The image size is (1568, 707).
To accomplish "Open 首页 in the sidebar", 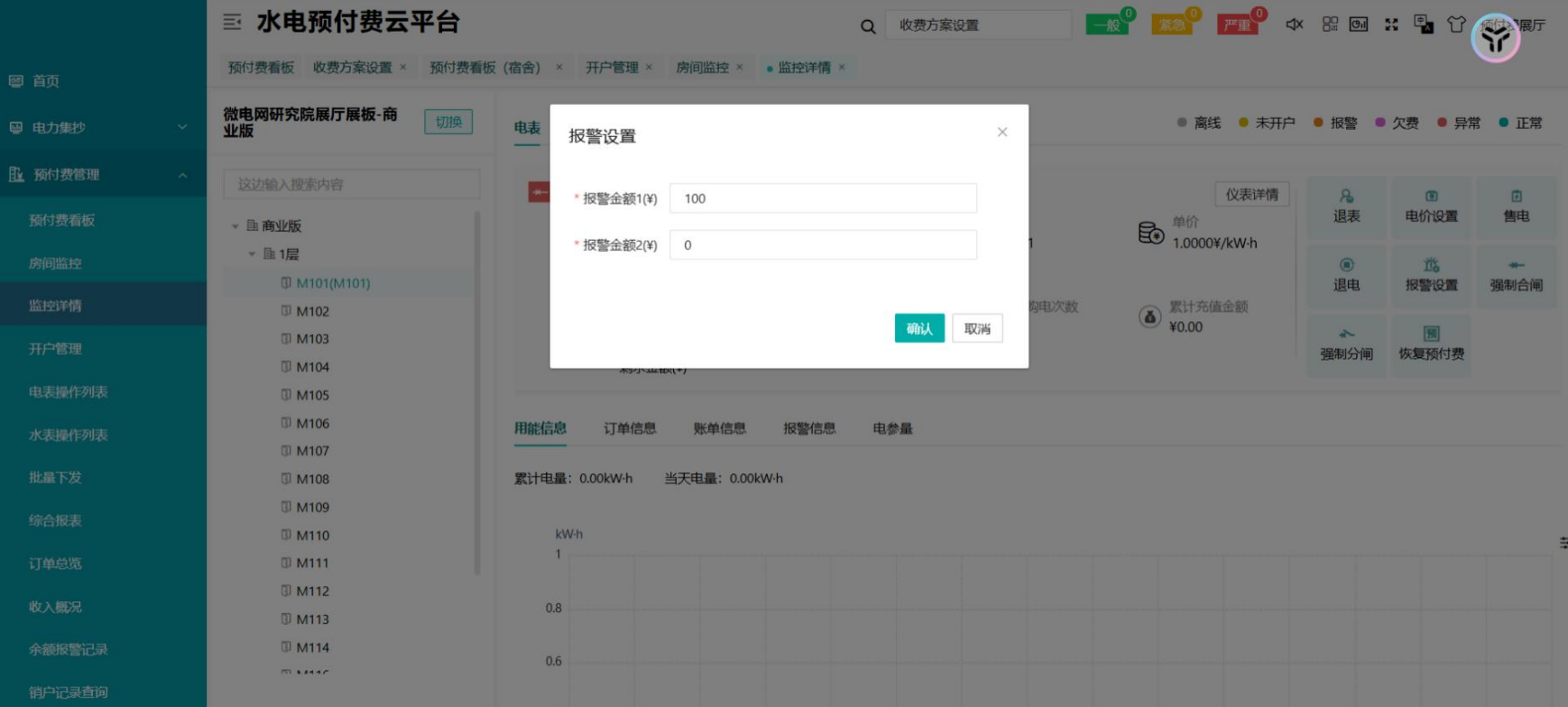I will [46, 81].
